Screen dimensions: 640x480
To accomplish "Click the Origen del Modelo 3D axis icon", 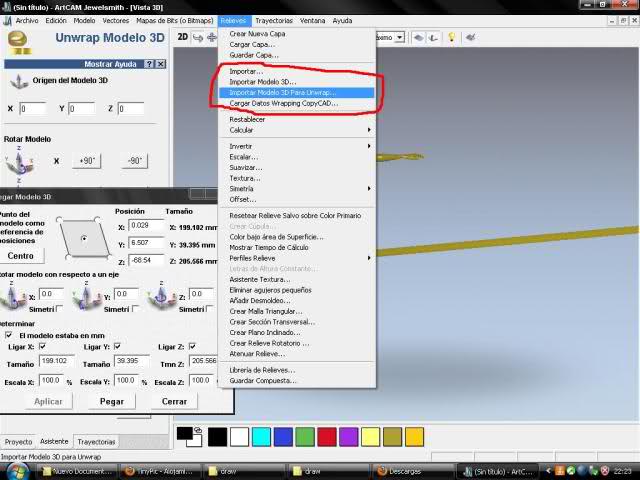I will 19,81.
